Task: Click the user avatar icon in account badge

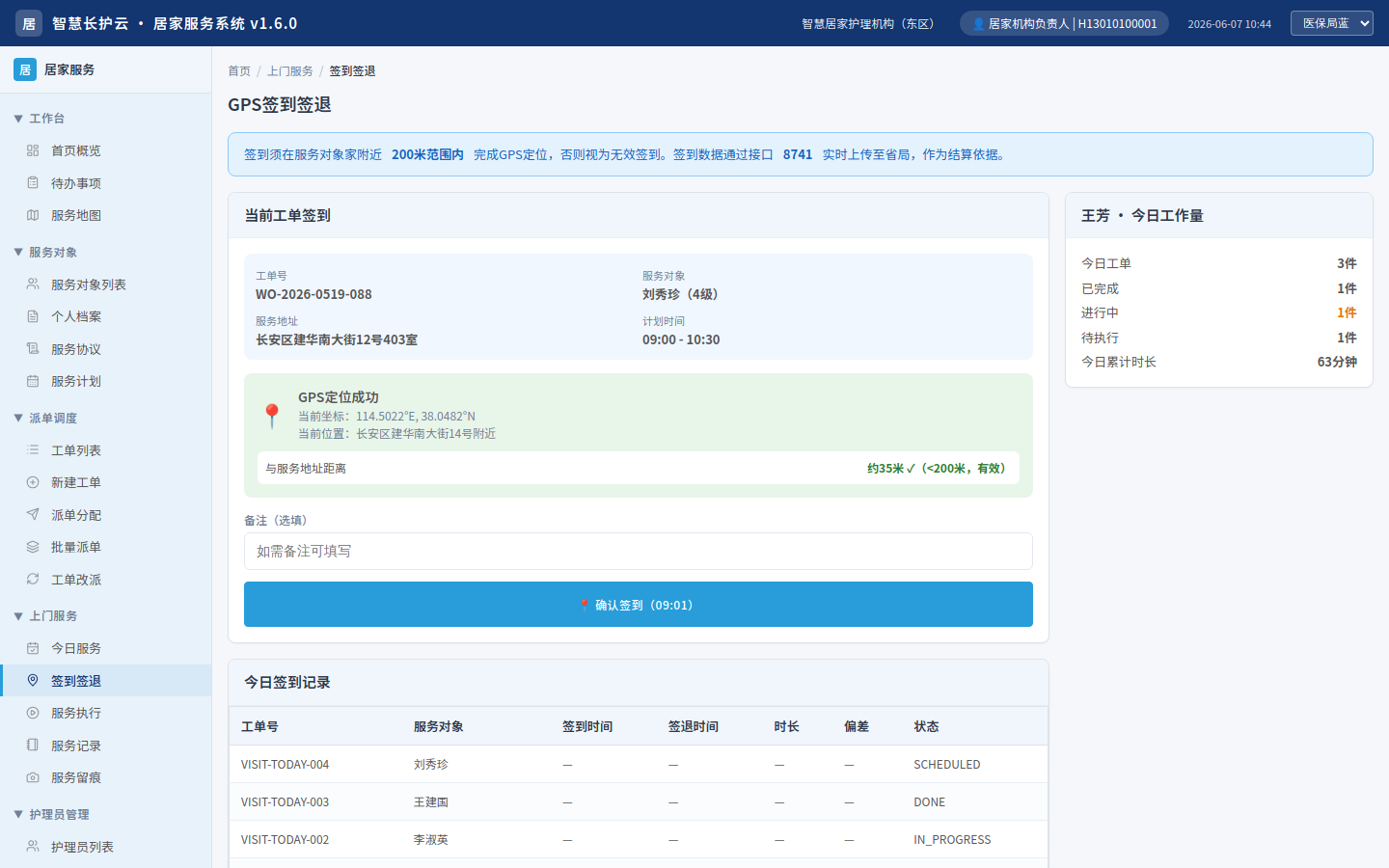Action: pos(978,24)
